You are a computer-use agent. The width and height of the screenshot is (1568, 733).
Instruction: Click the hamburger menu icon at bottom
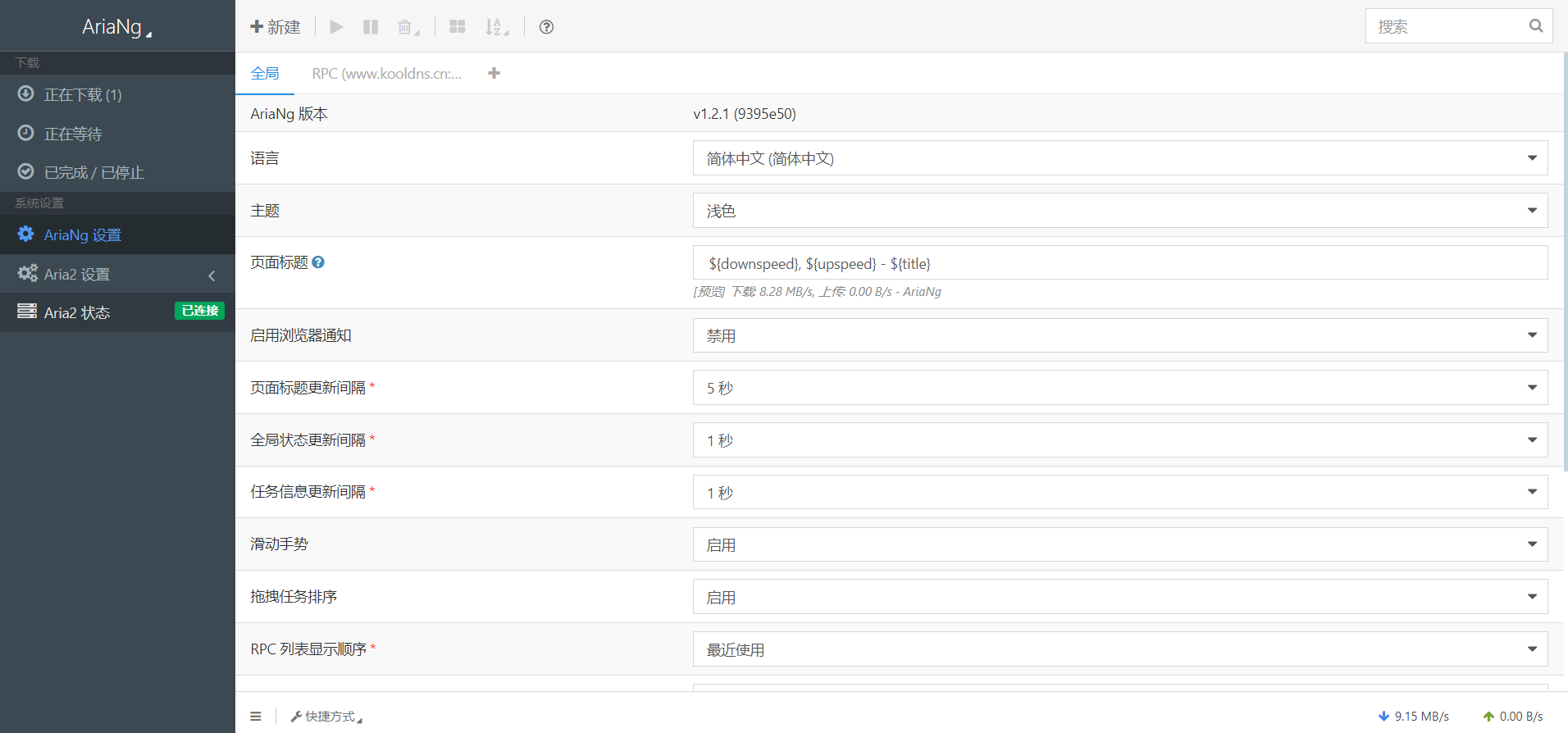[x=256, y=717]
